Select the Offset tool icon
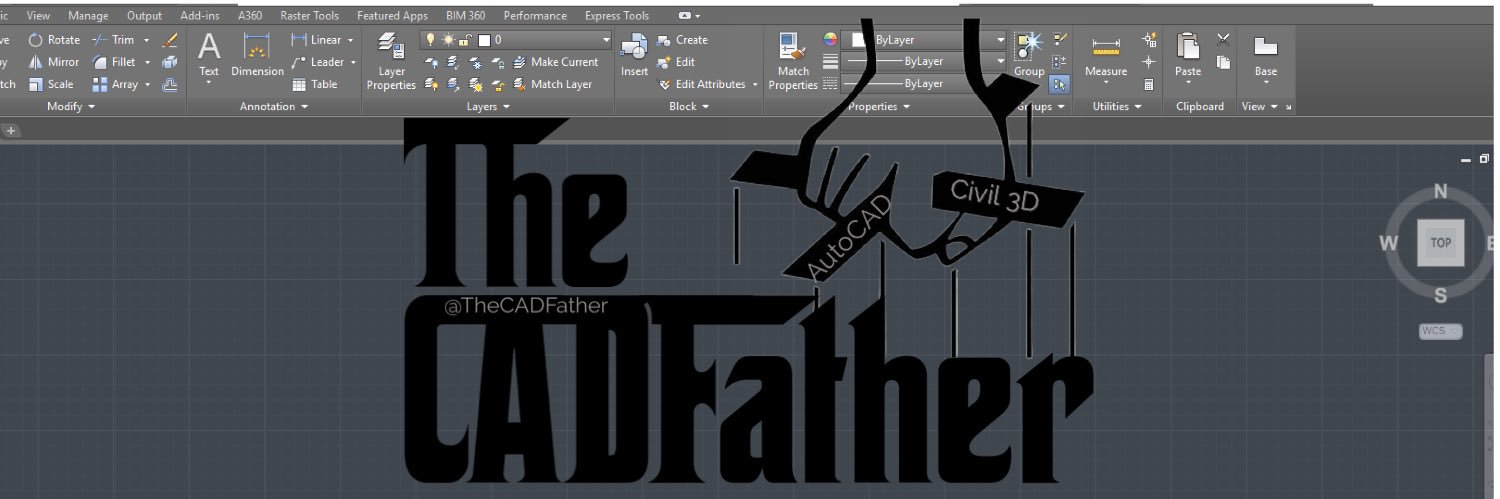This screenshot has height=499, width=1500. pos(169,84)
